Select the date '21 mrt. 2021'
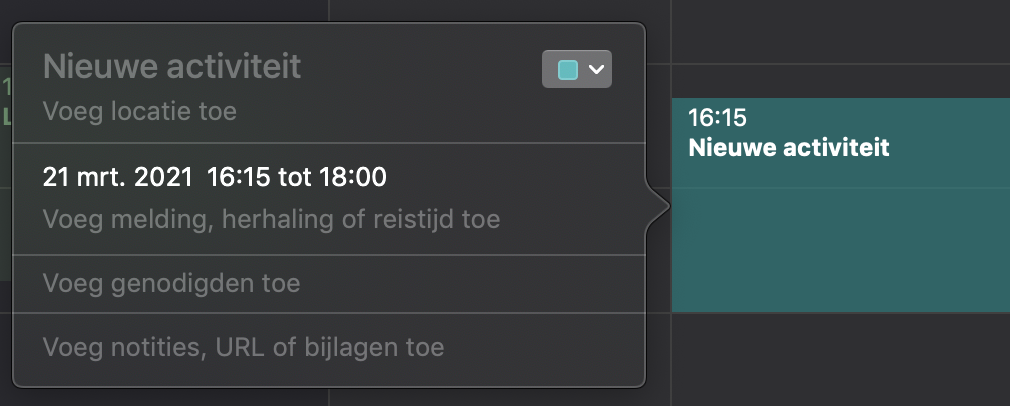The width and height of the screenshot is (1010, 406). 118,178
